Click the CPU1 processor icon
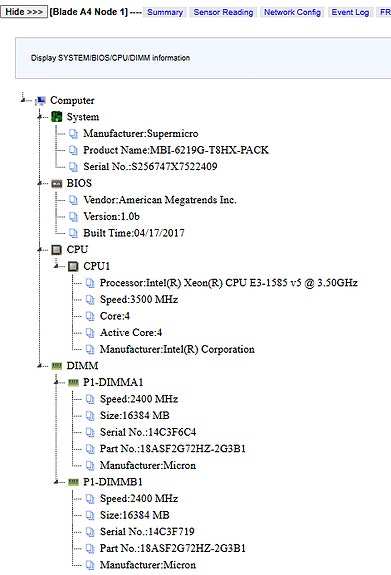 [73, 266]
